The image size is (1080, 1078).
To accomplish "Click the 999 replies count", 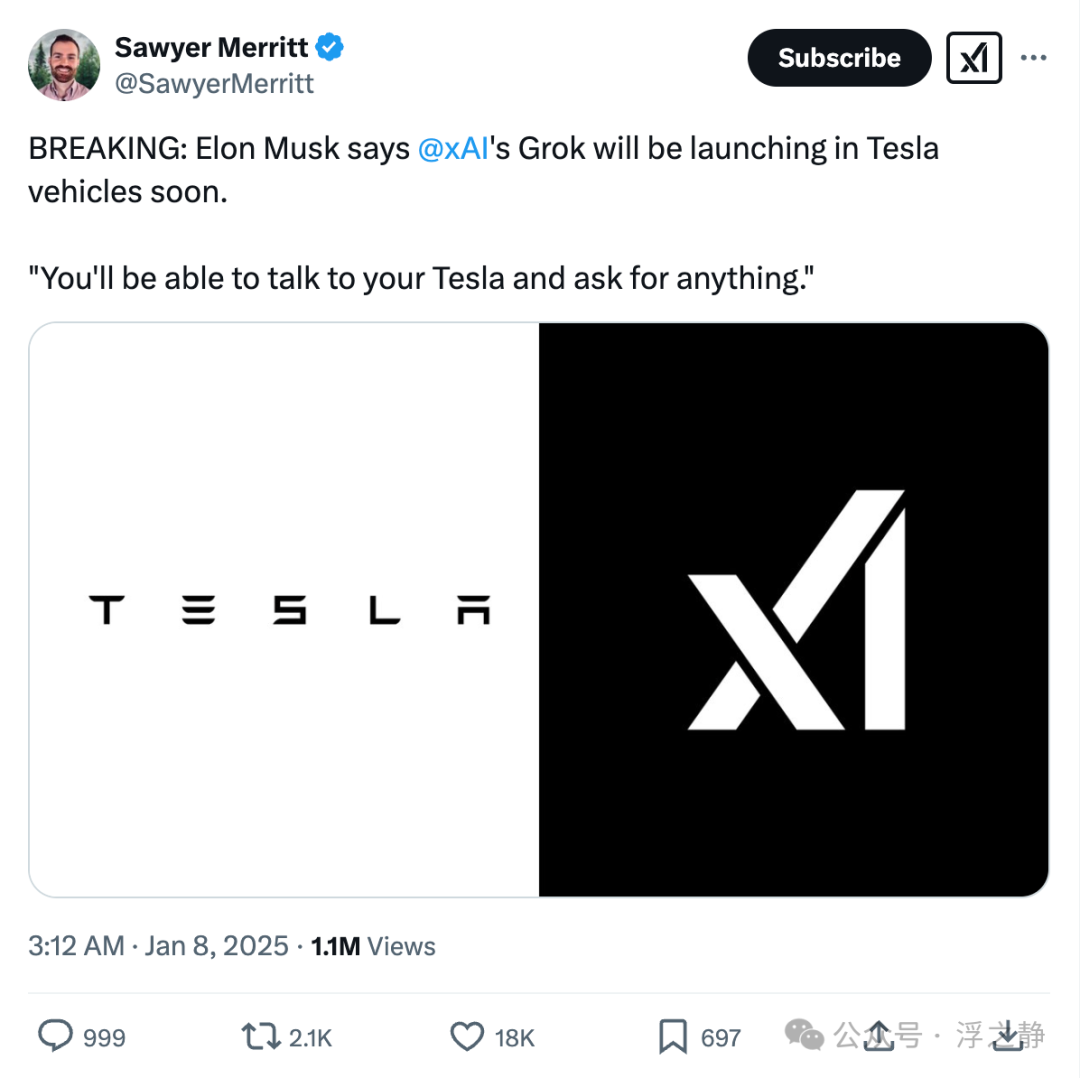I will pyautogui.click(x=104, y=1038).
